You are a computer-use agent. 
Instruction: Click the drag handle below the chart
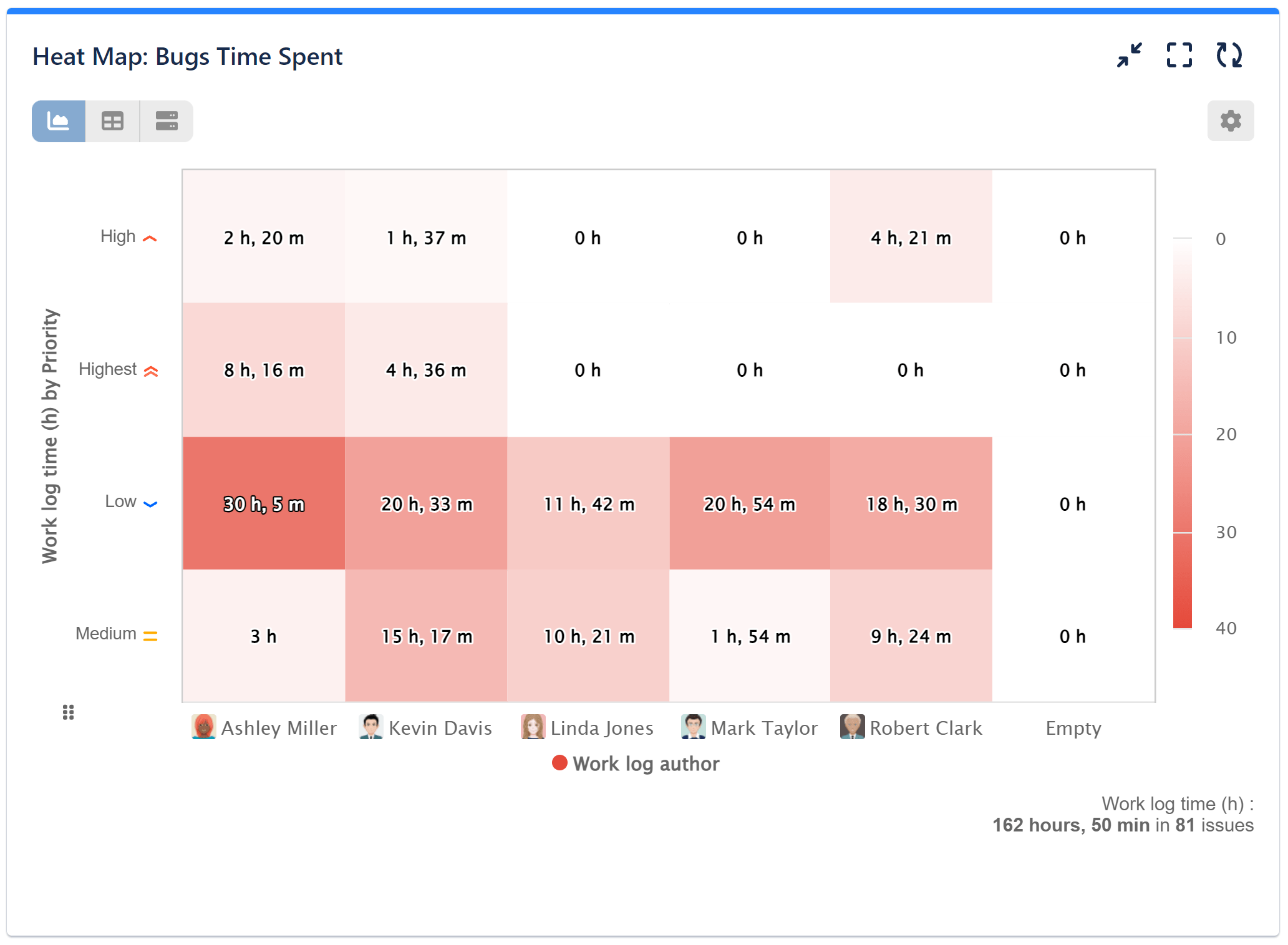click(67, 712)
